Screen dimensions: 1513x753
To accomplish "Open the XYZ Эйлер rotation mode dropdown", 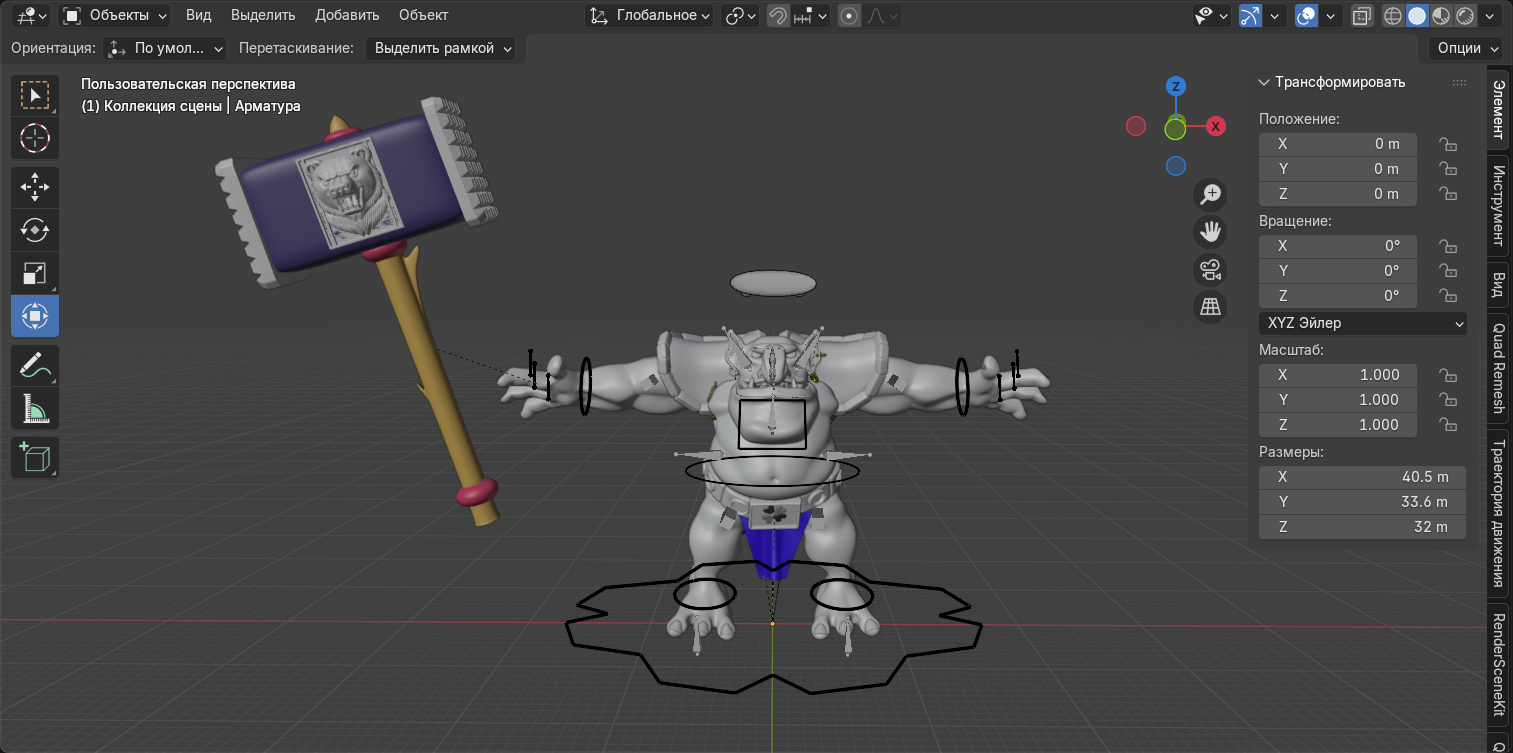I will (1362, 323).
